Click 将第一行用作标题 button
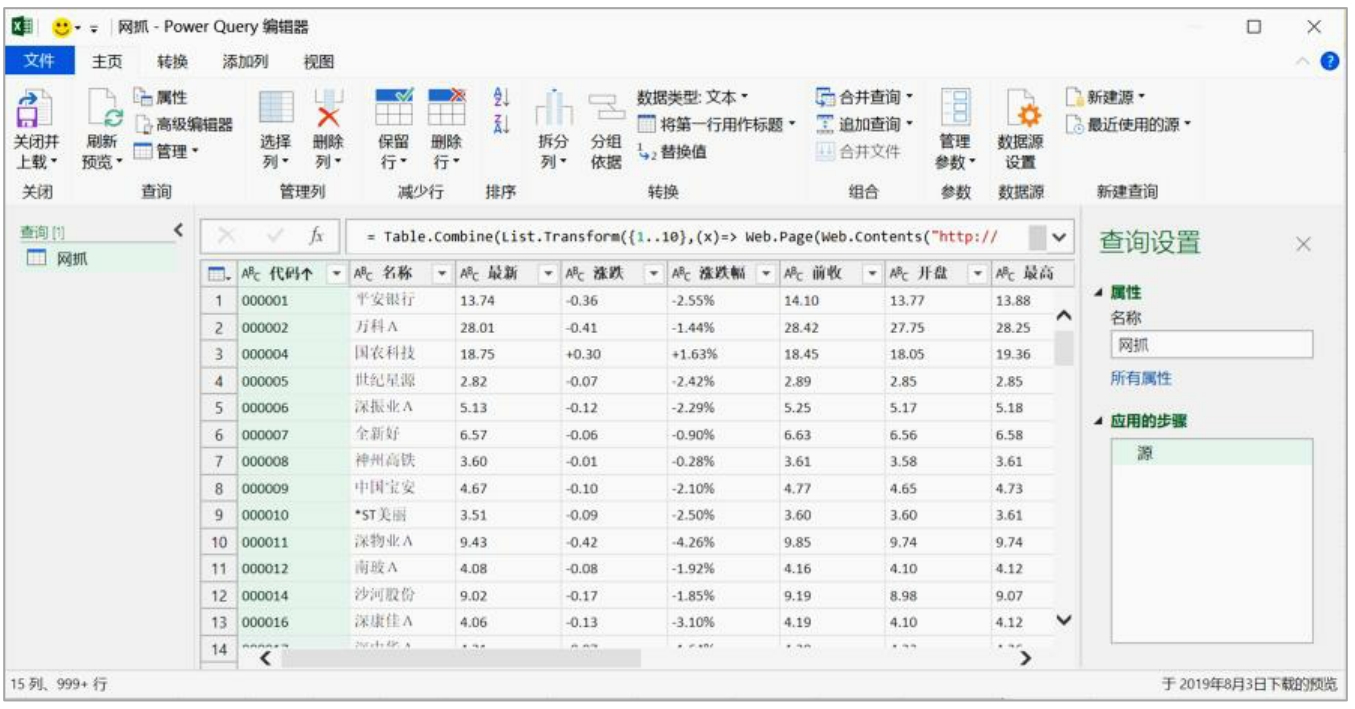The image size is (1355, 709). coord(717,124)
